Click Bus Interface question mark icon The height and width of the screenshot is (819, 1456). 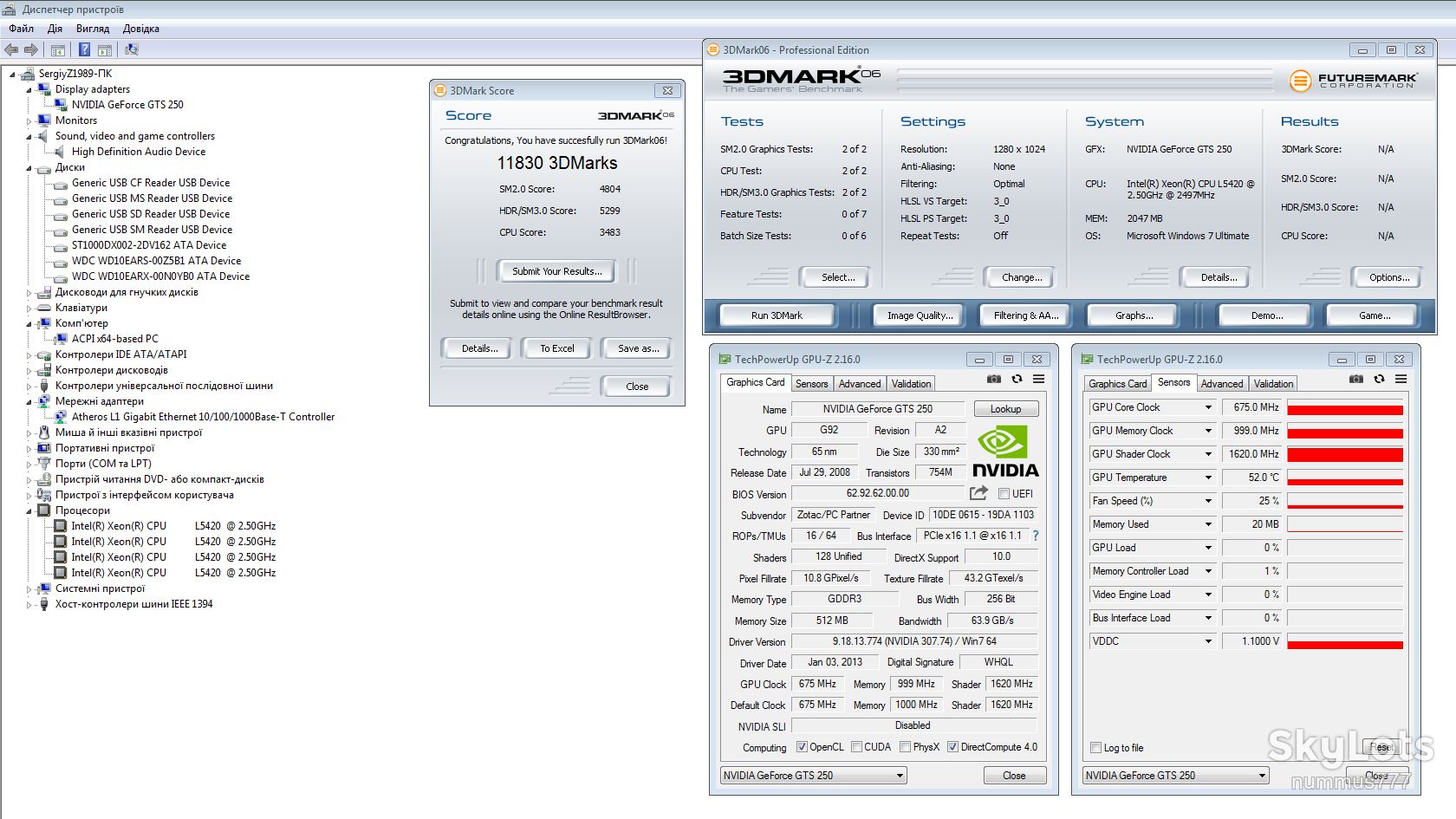click(1035, 536)
